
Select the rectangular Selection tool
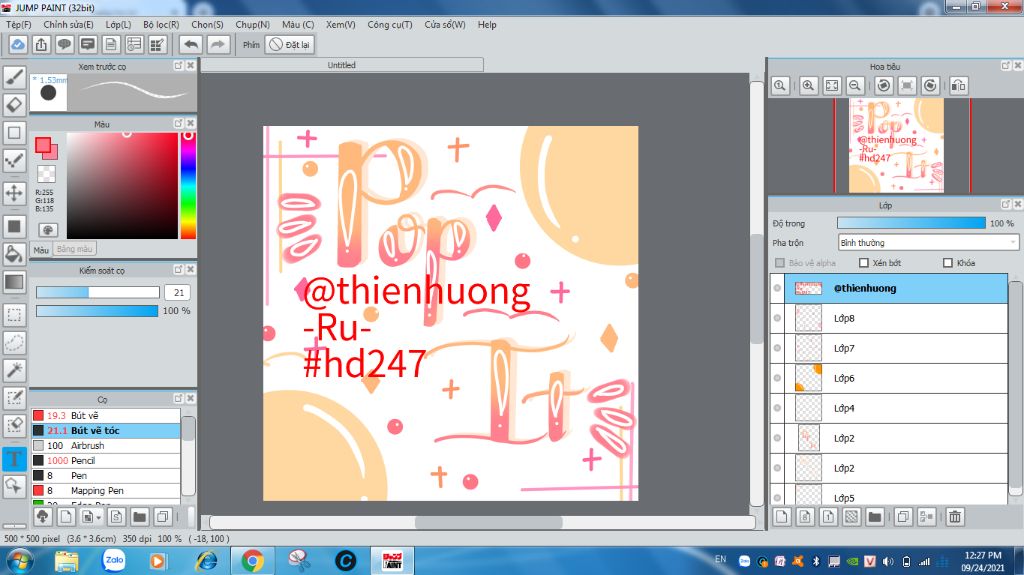coord(14,315)
